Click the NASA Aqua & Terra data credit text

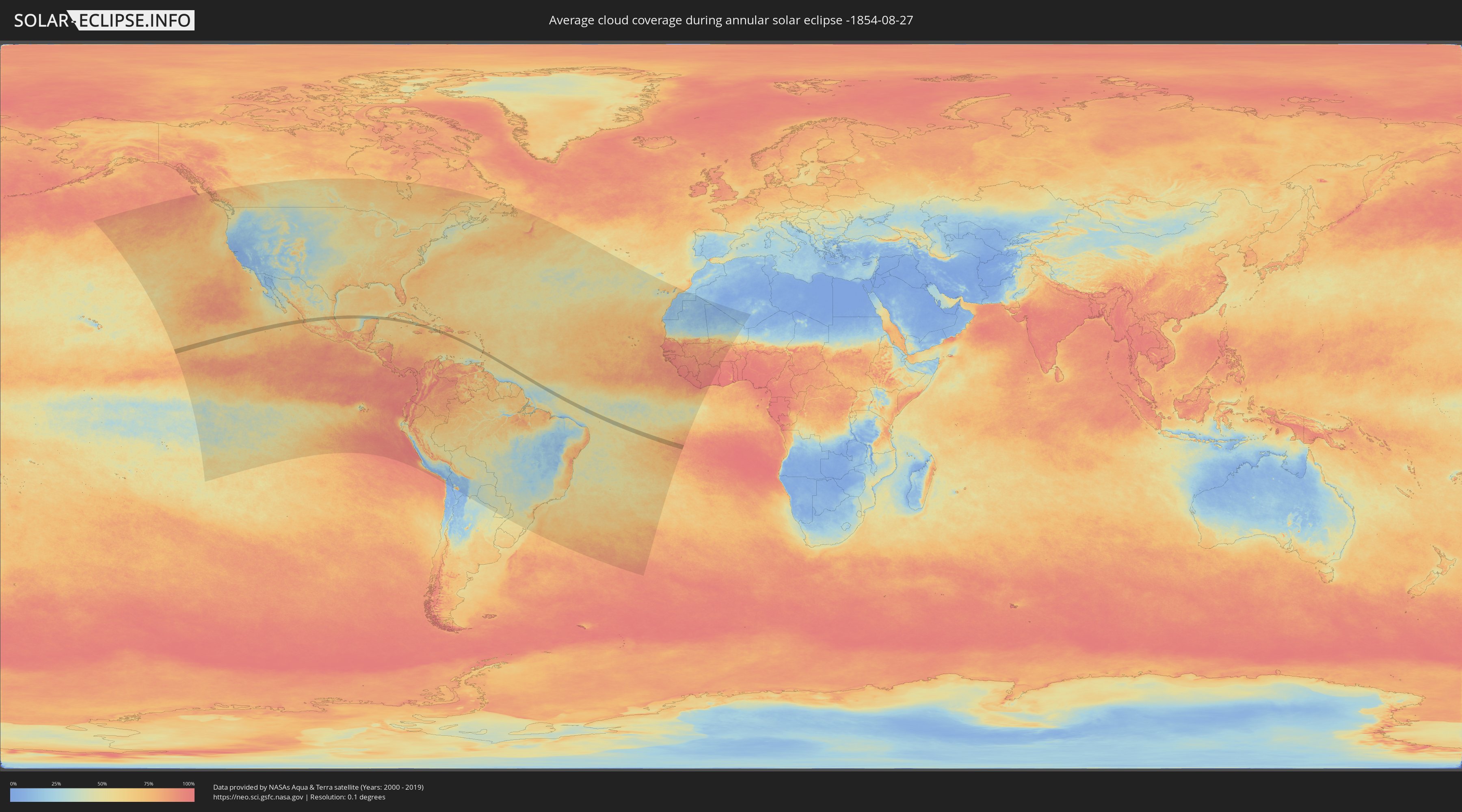pos(318,787)
